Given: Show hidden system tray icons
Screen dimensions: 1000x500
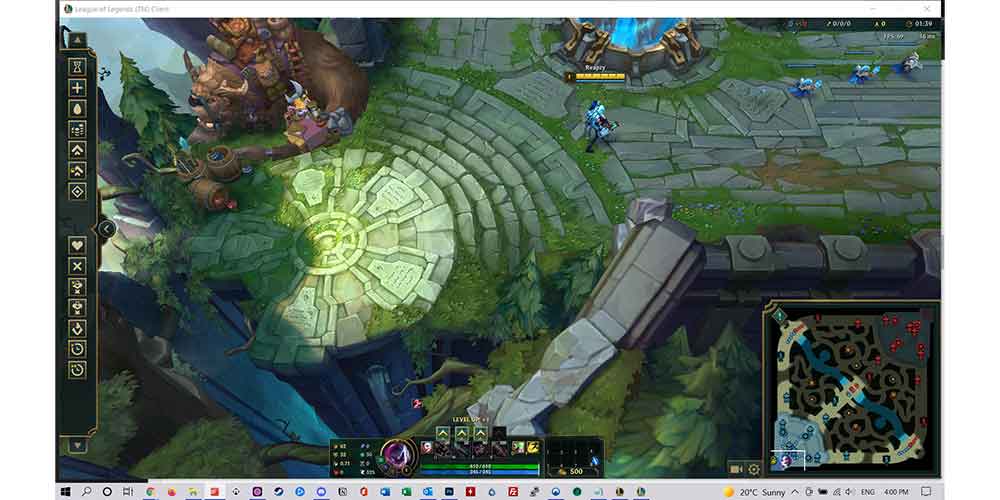Looking at the screenshot, I should (795, 492).
